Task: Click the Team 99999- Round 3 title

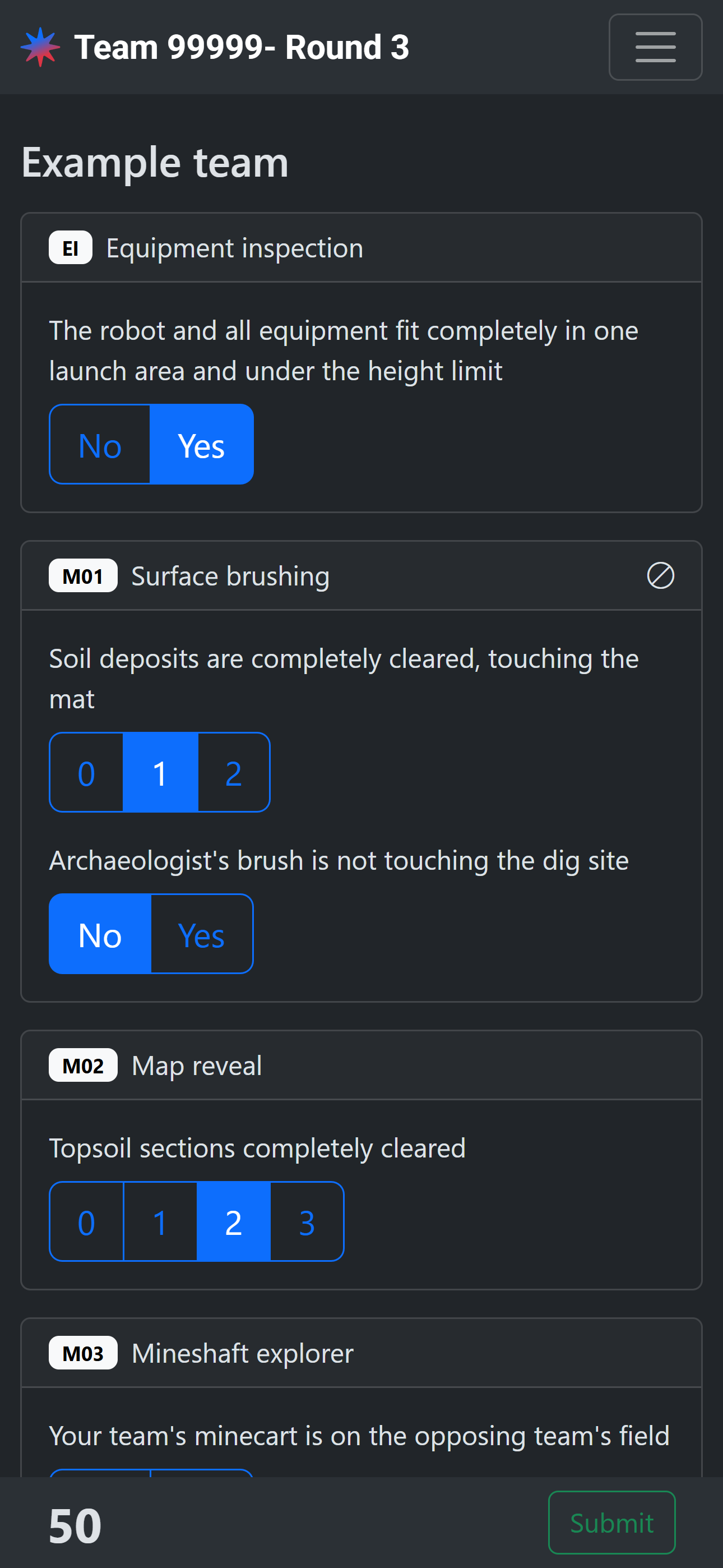Action: click(242, 48)
